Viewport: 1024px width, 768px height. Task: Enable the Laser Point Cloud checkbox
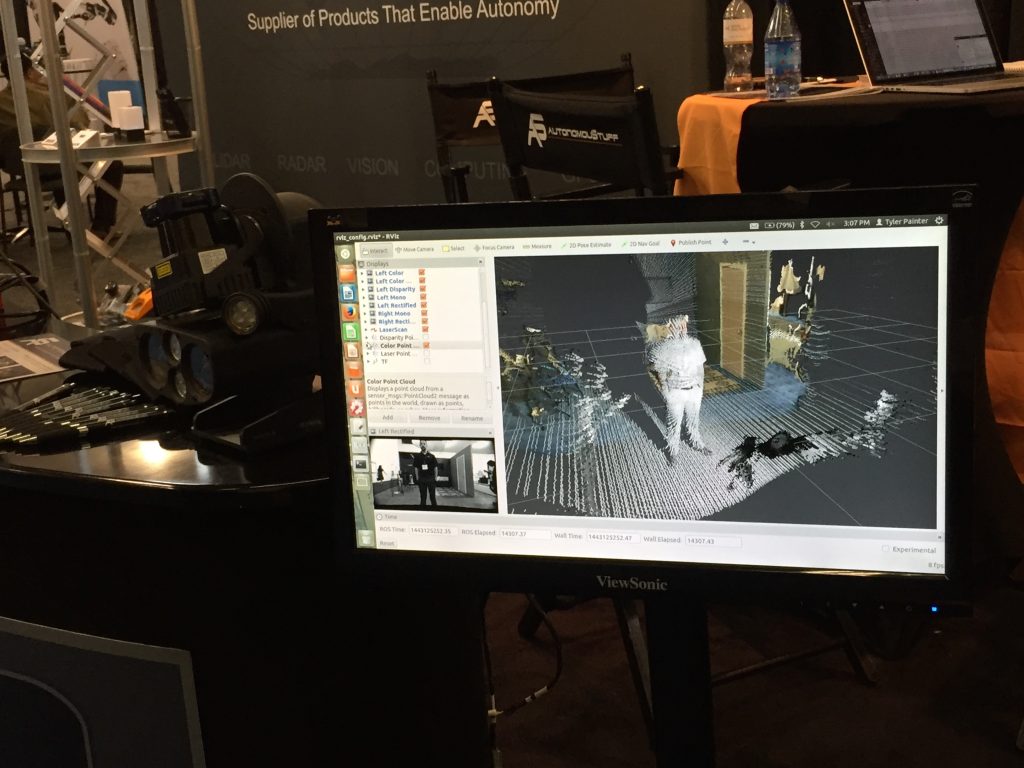[x=426, y=353]
